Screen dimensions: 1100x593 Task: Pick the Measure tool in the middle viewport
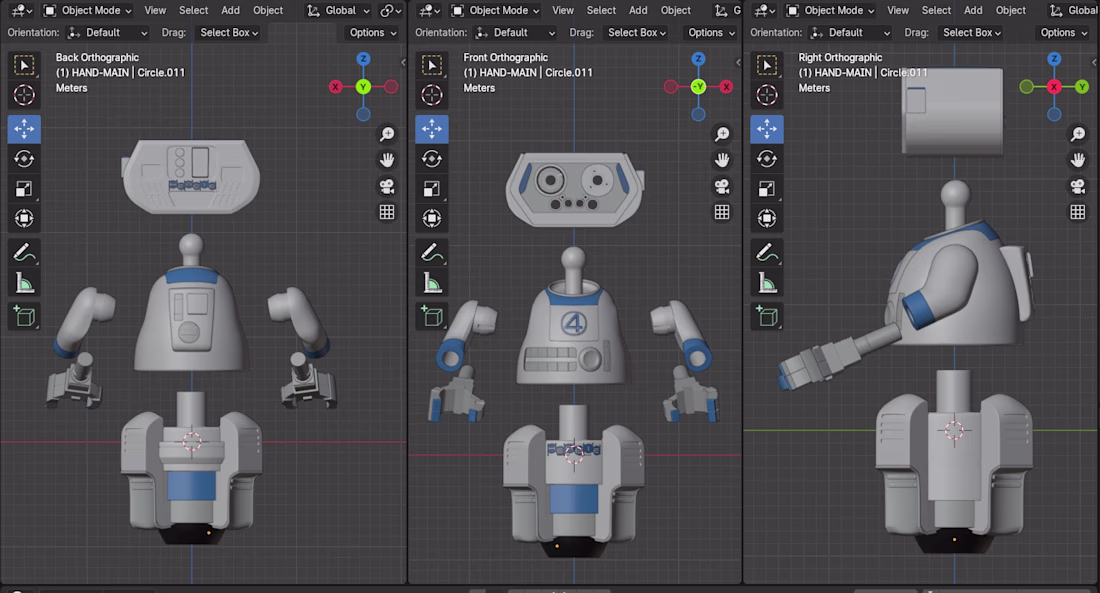432,283
